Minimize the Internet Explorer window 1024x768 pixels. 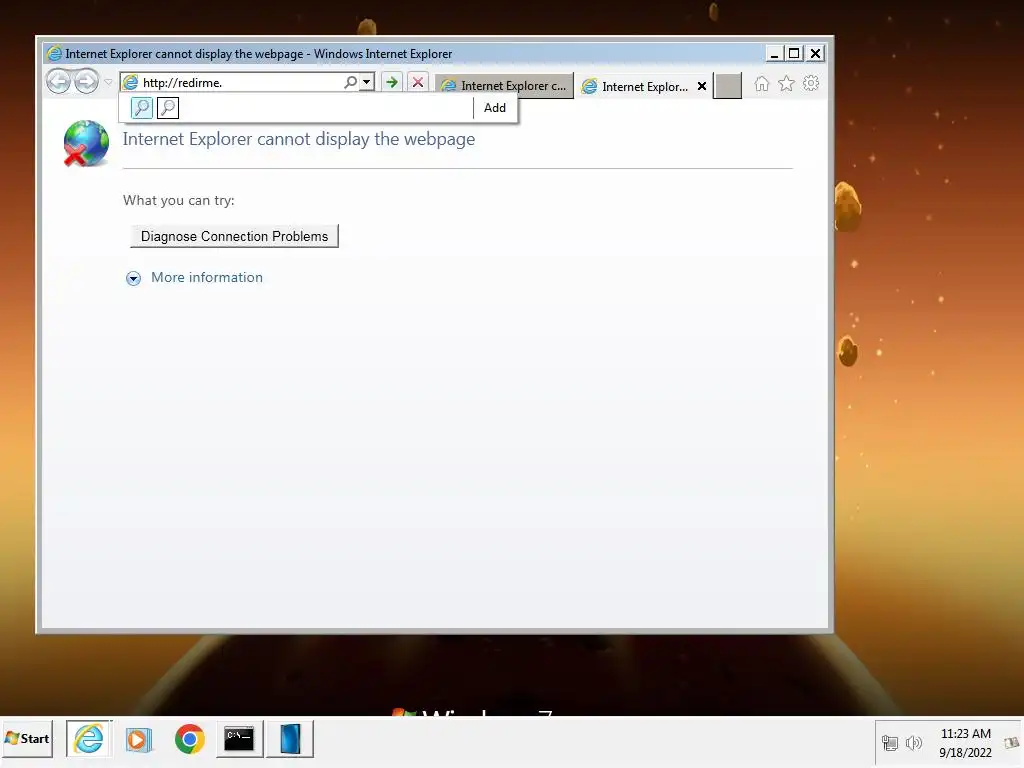[774, 54]
